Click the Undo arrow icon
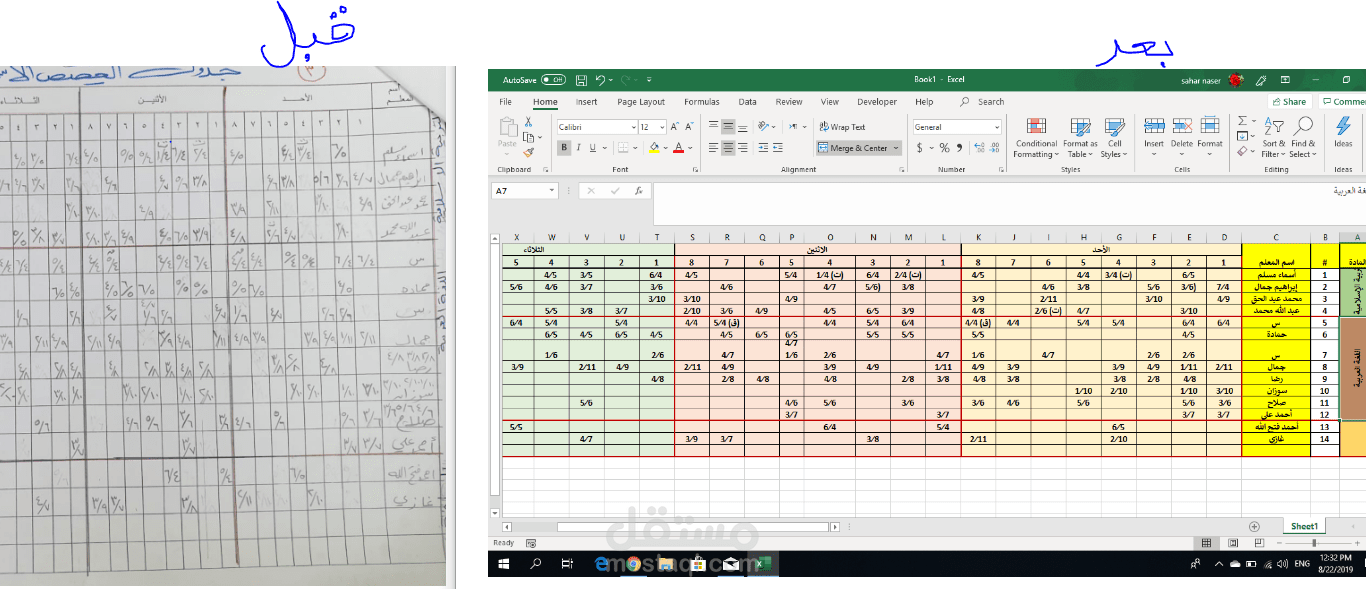 coord(600,80)
